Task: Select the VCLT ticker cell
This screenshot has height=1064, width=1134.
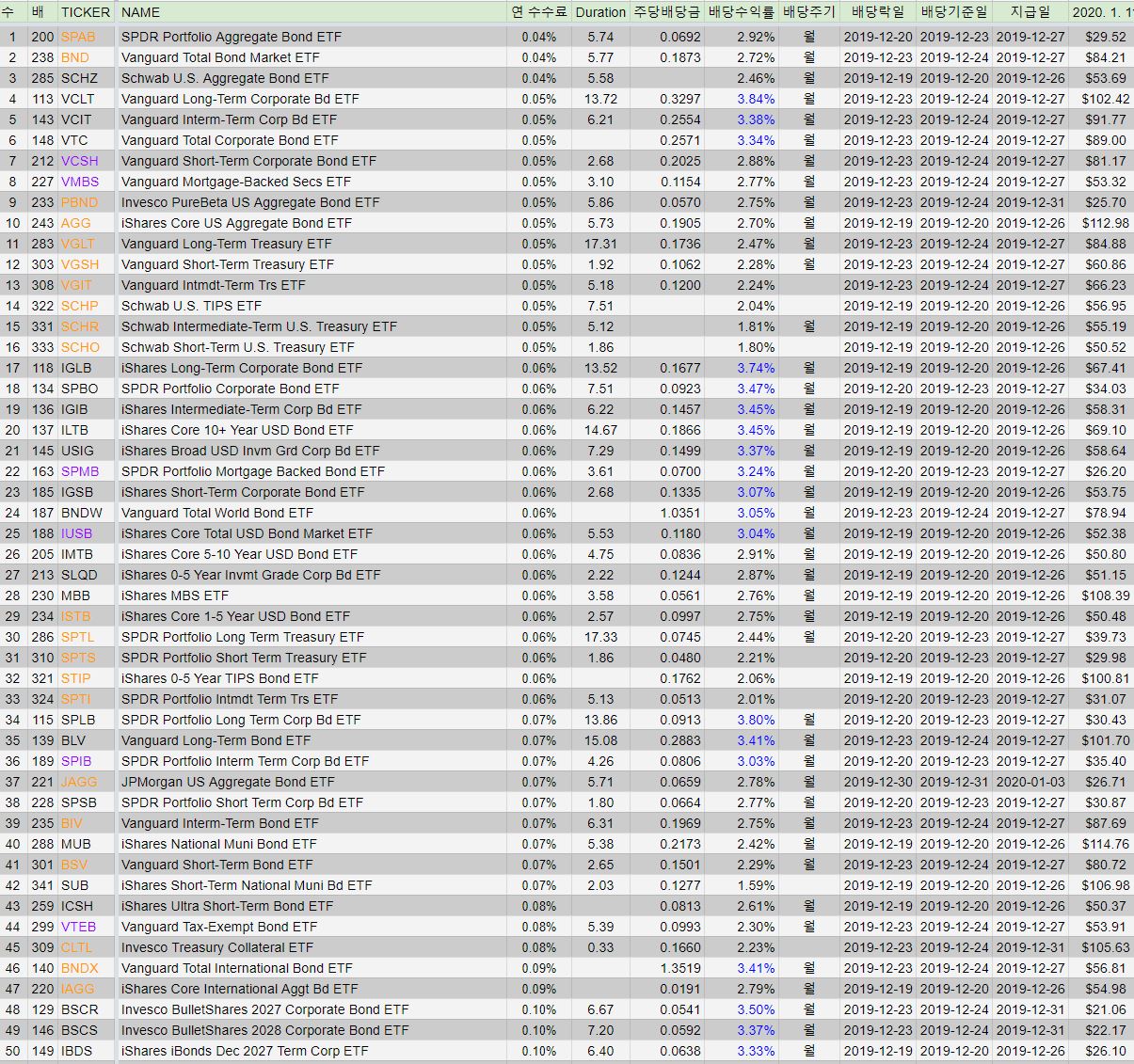Action: (78, 99)
